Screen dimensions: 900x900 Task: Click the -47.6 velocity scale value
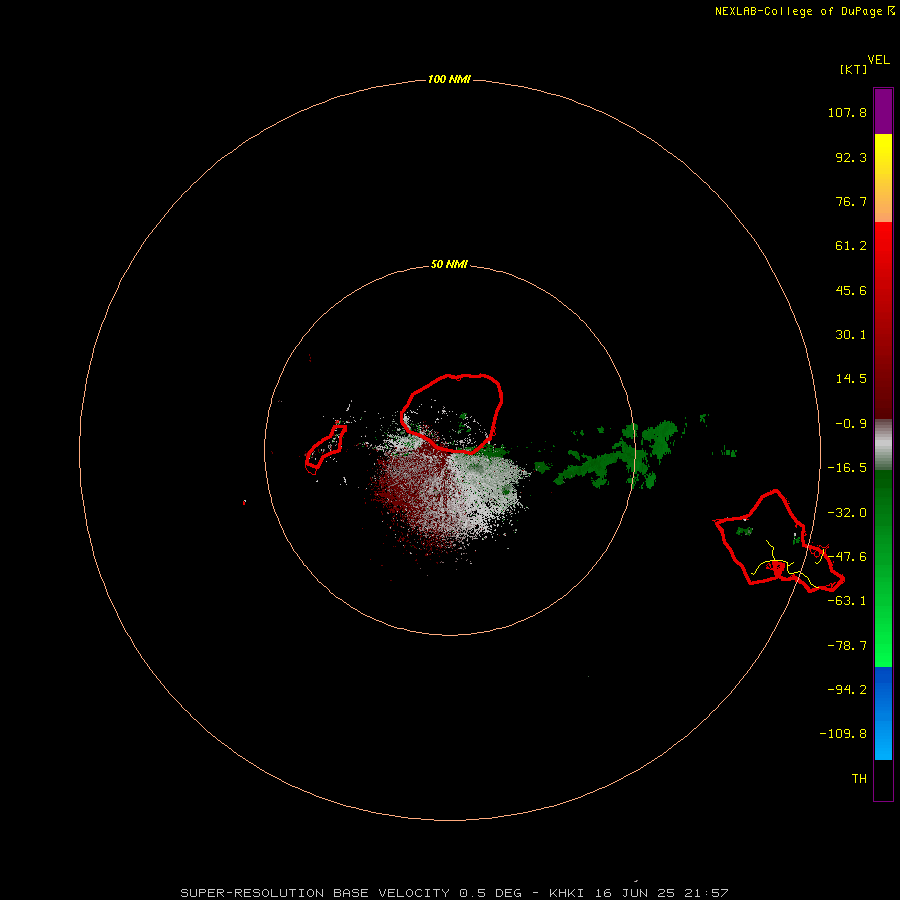847,557
